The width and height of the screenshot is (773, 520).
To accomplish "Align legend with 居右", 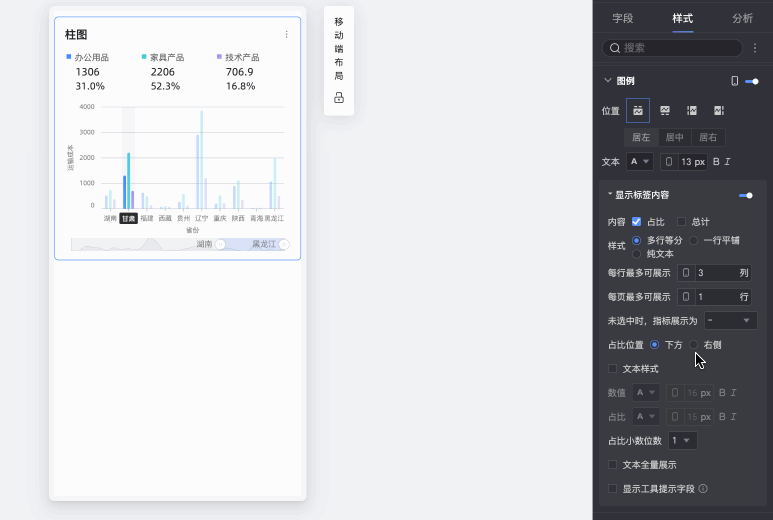I will coord(708,138).
